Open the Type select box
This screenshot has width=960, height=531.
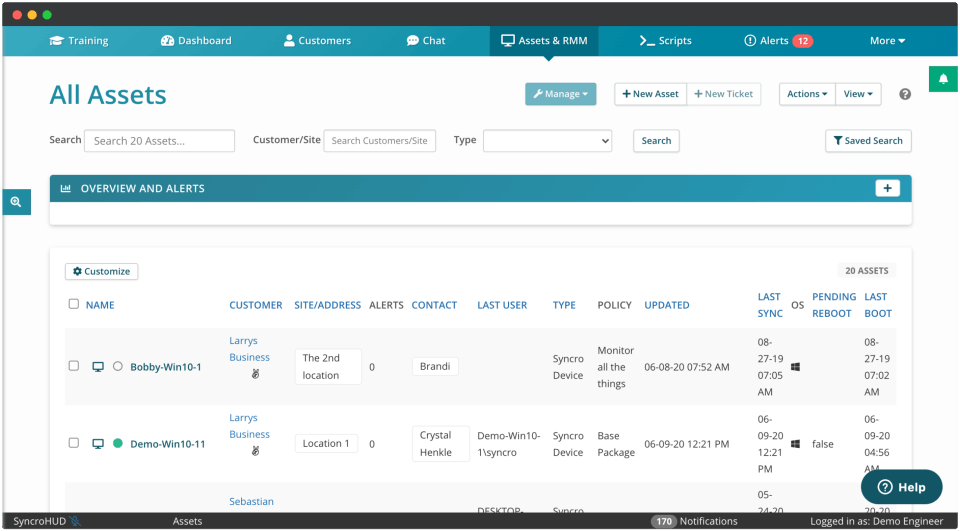(x=547, y=141)
